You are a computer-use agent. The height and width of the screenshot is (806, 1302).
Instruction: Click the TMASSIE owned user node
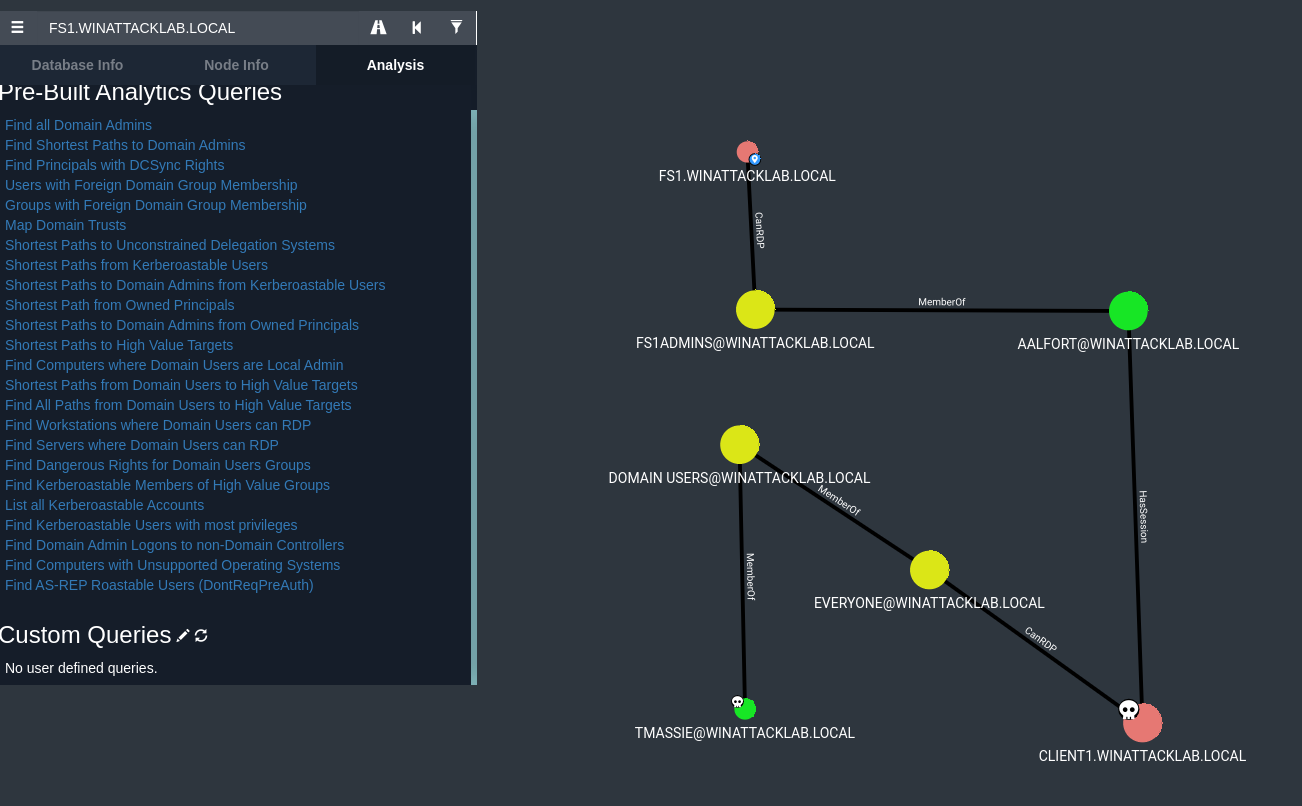pos(745,709)
